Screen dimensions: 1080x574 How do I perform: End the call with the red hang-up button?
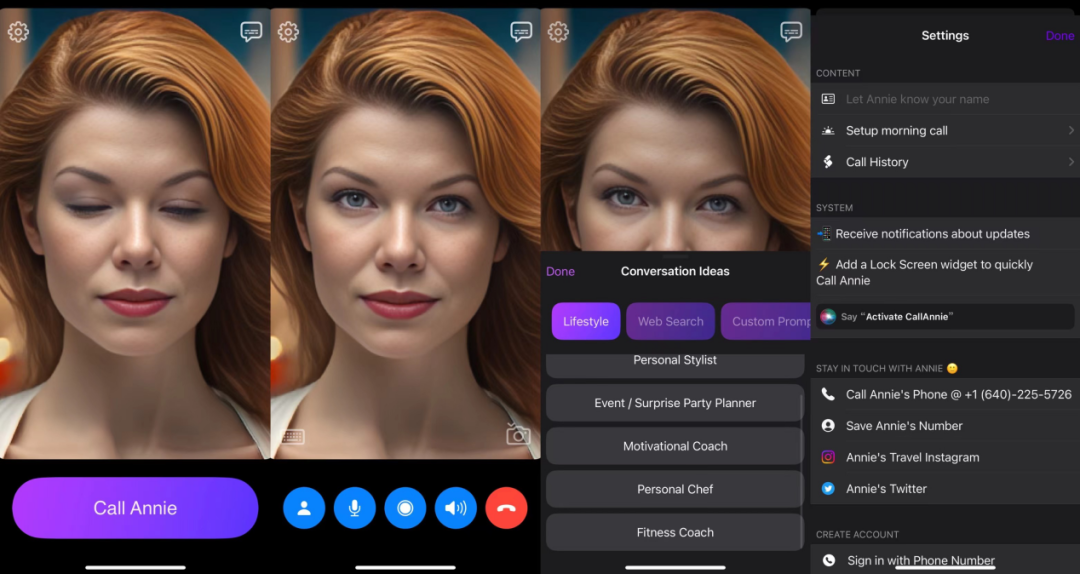tap(506, 508)
